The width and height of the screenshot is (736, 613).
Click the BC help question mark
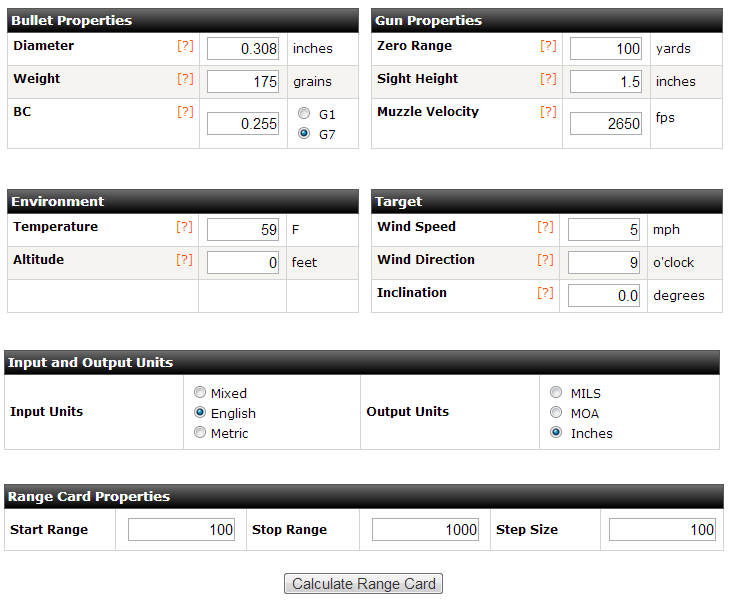click(x=185, y=112)
